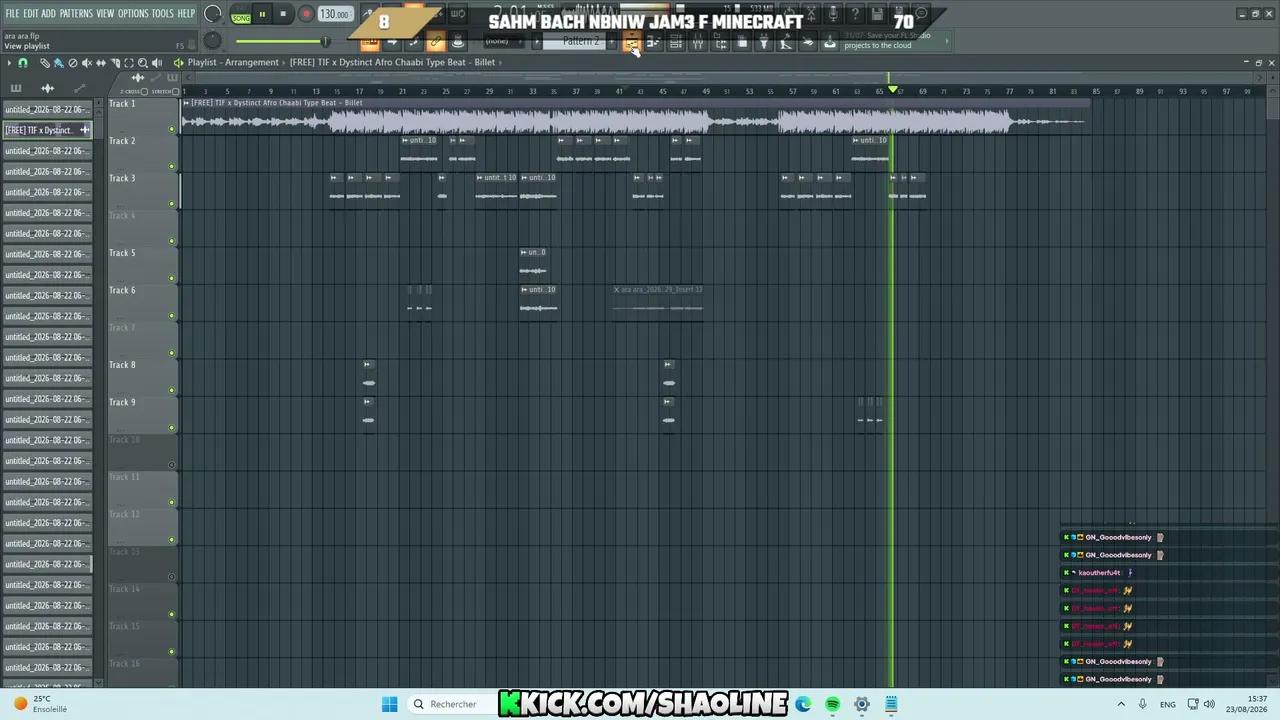Click the Record microphone icon in toolbar

[833, 15]
